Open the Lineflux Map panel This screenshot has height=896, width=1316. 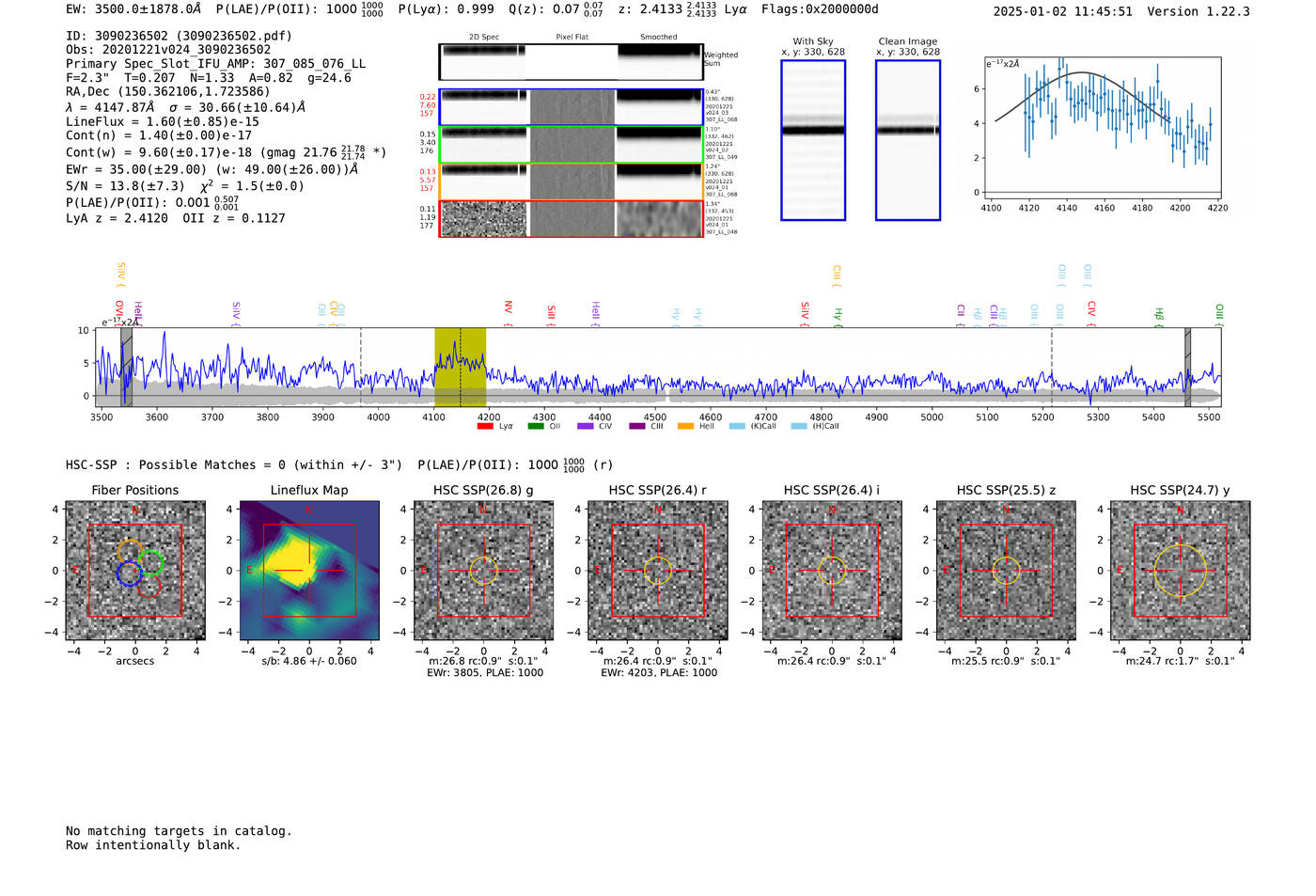tap(309, 571)
